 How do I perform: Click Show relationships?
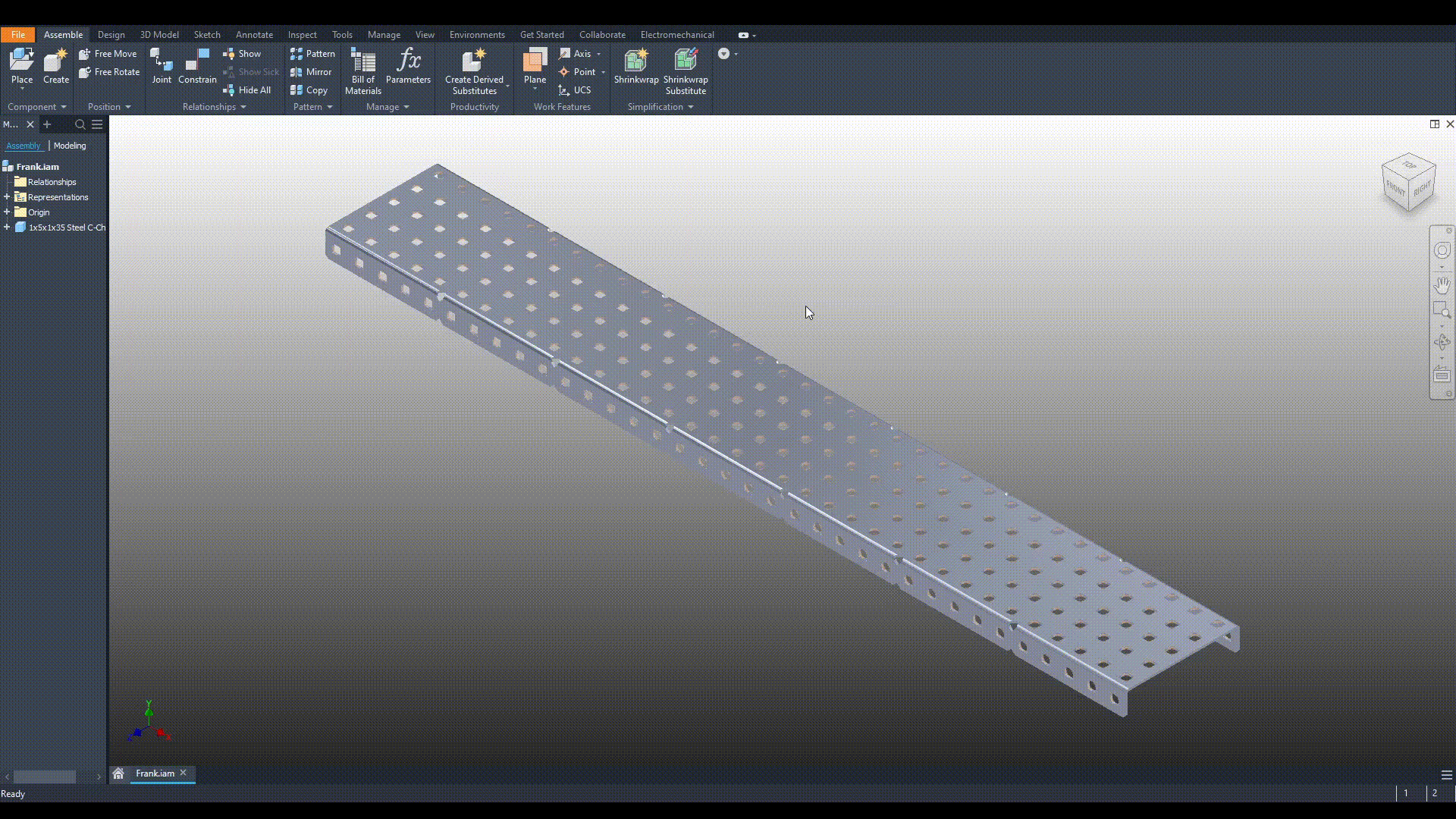tap(242, 54)
